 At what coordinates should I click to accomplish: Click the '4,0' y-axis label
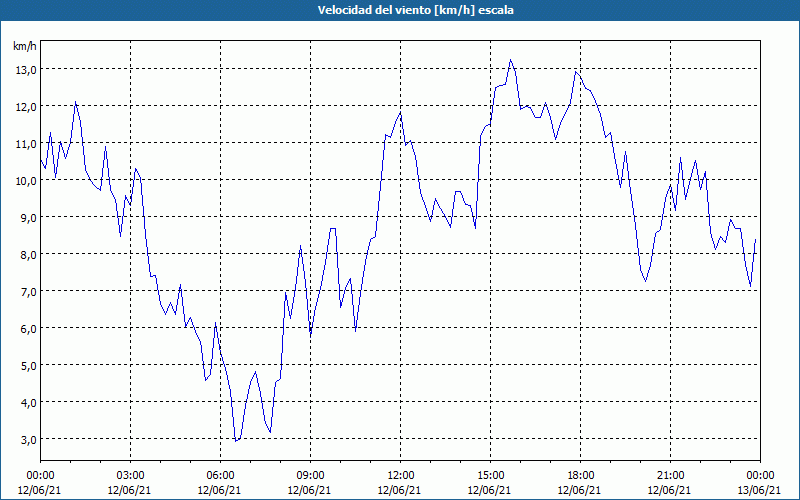[x=28, y=403]
